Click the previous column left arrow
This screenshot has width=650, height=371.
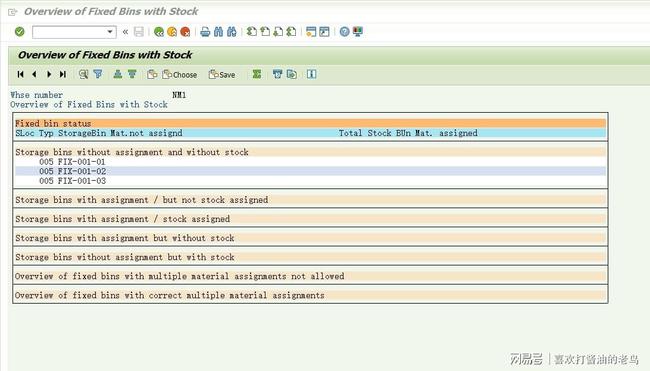34,74
